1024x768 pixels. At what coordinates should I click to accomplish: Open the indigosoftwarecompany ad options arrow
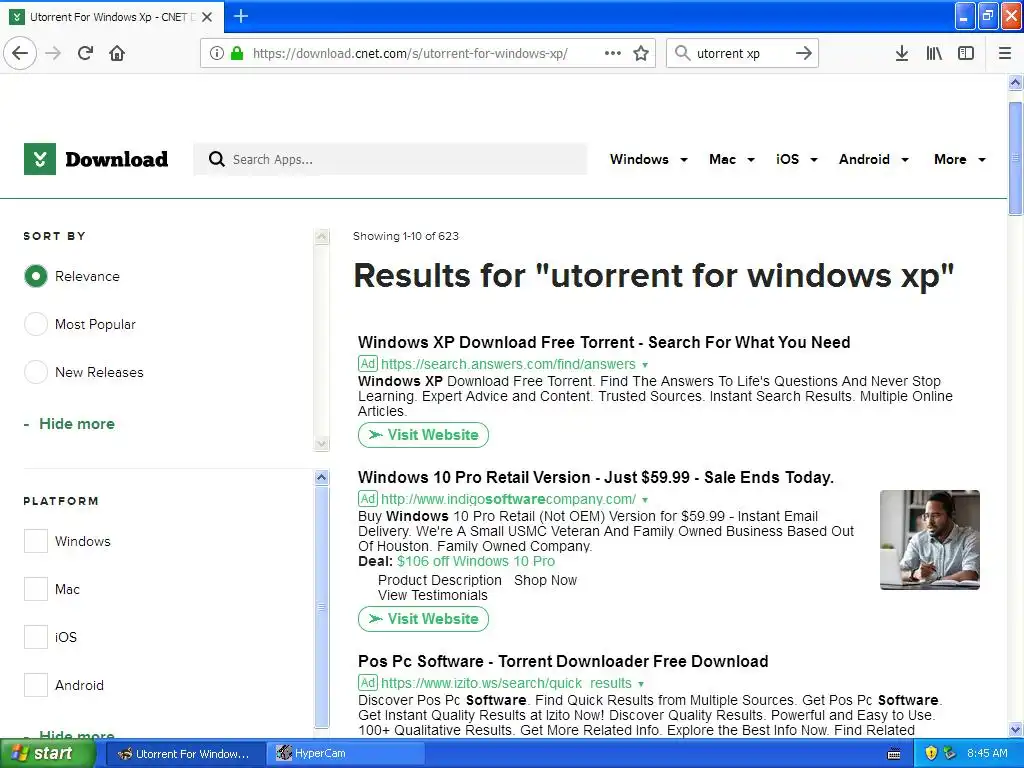coord(645,500)
